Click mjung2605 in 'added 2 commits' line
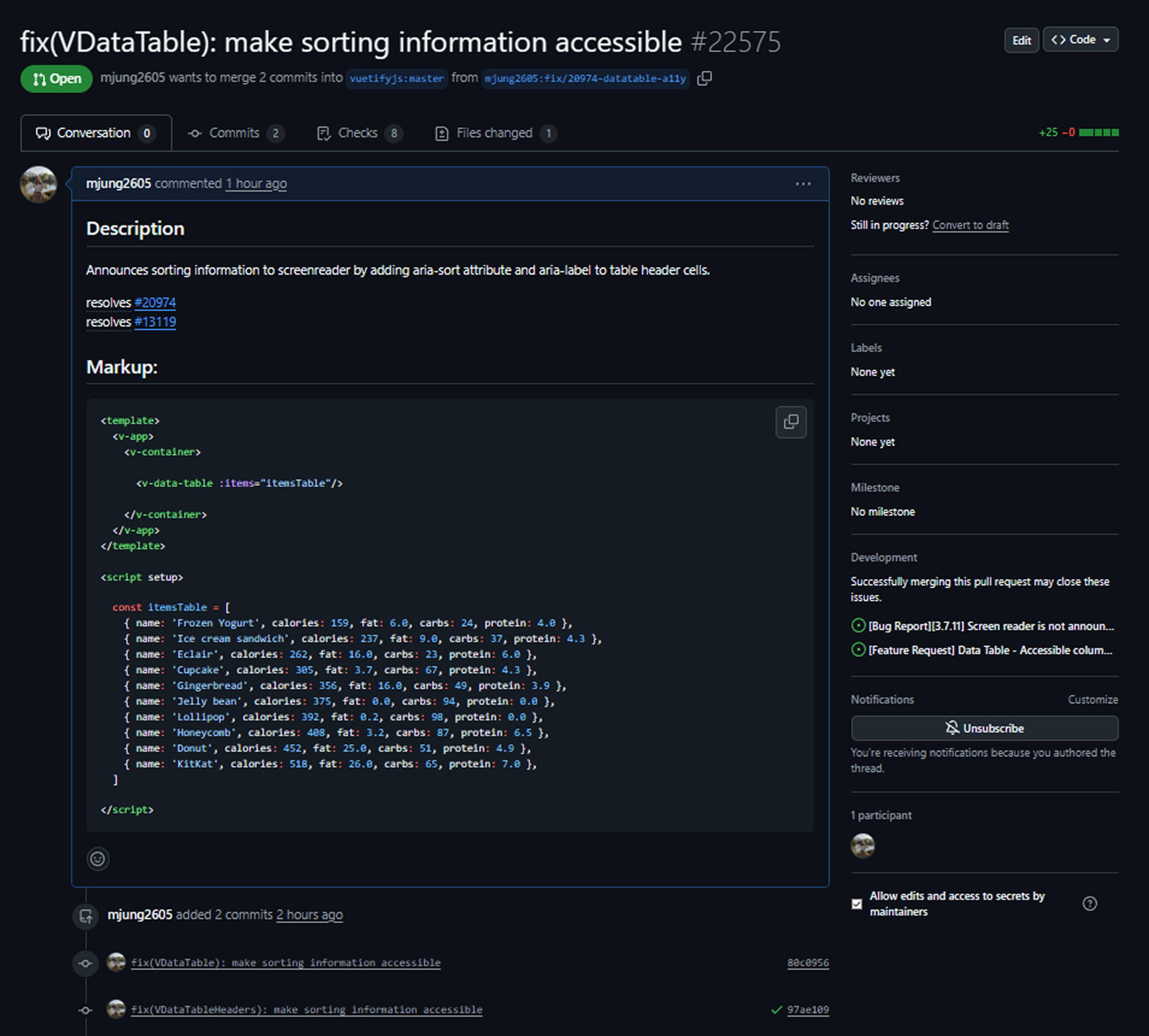 click(x=140, y=914)
